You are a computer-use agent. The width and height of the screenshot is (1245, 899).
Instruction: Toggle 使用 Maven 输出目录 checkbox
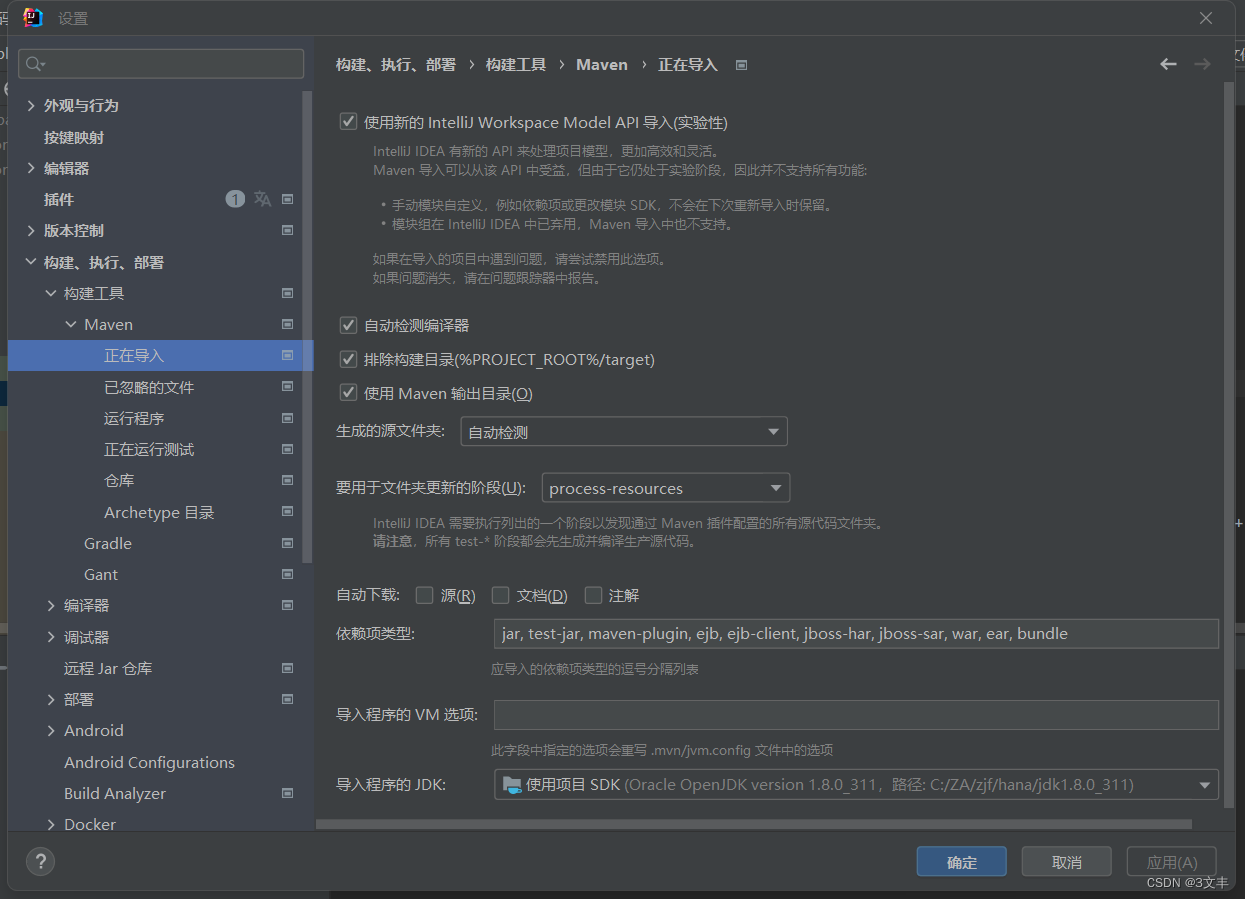(x=348, y=393)
